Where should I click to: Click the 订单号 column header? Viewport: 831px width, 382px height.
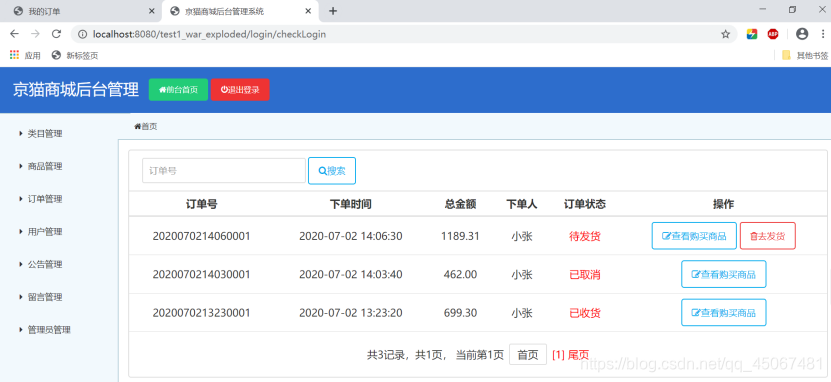201,204
